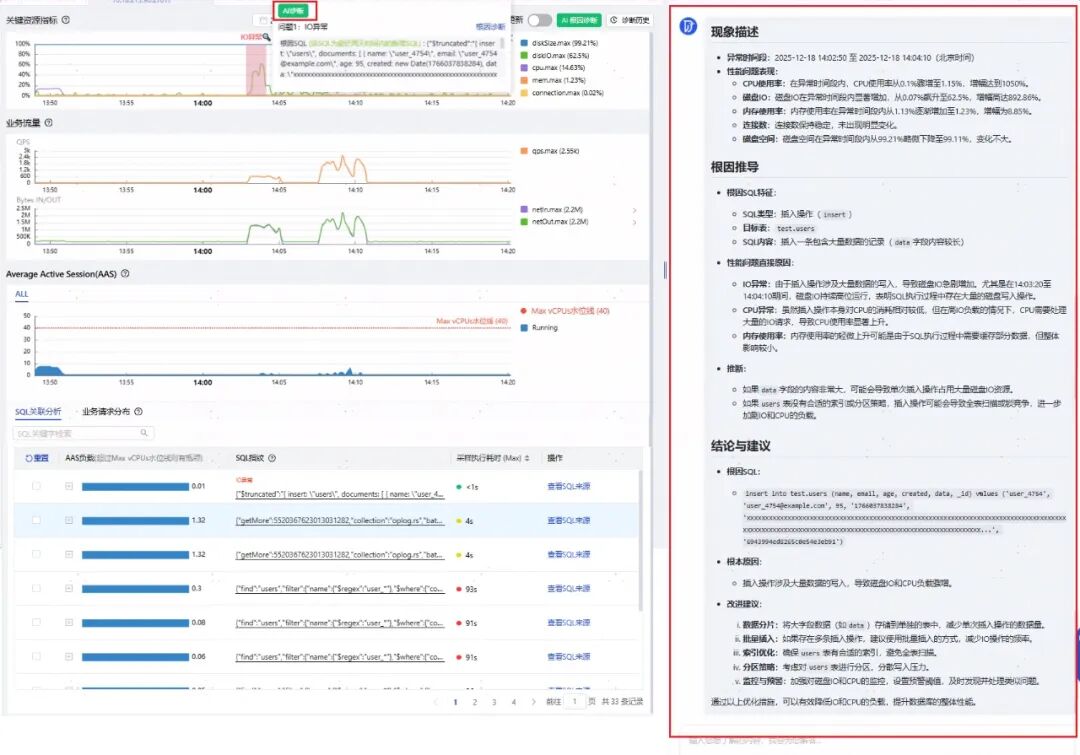Click the red Max vCPUs水位线 legend dot
Image resolution: width=1080 pixels, height=755 pixels.
coord(524,311)
